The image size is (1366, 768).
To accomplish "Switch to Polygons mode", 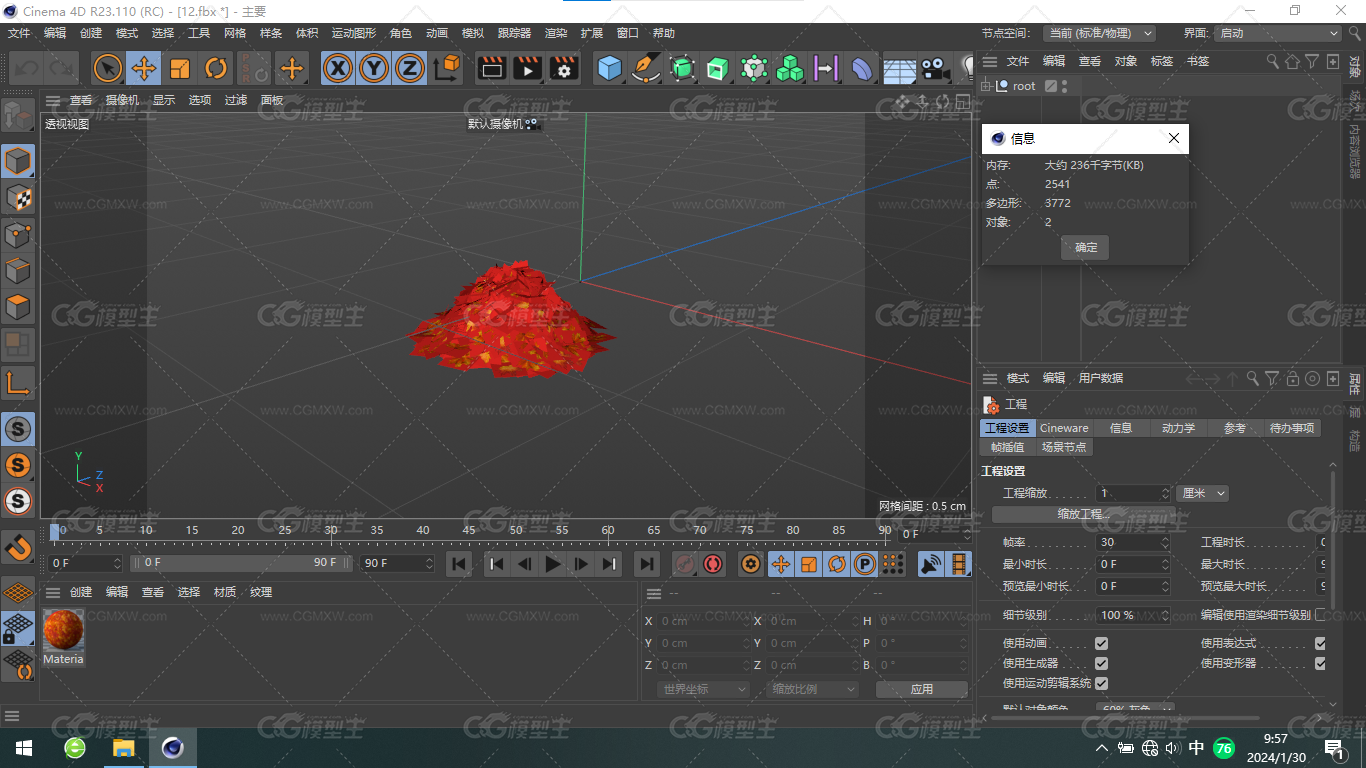I will point(18,307).
